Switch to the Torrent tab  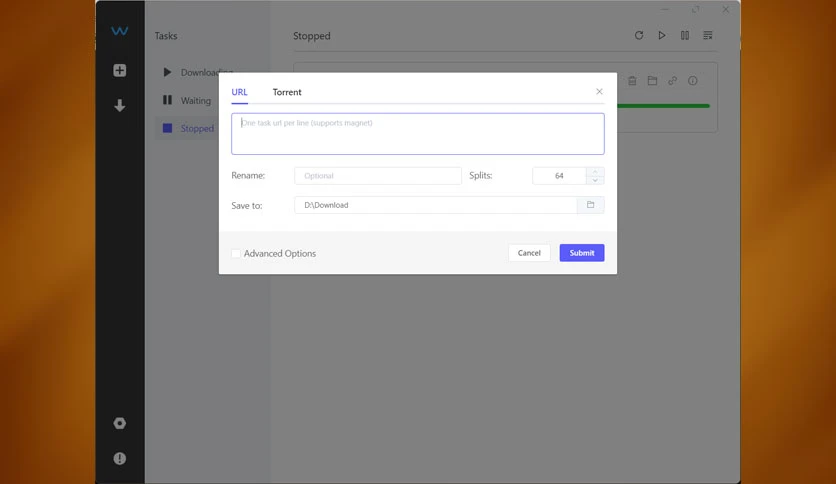point(287,92)
